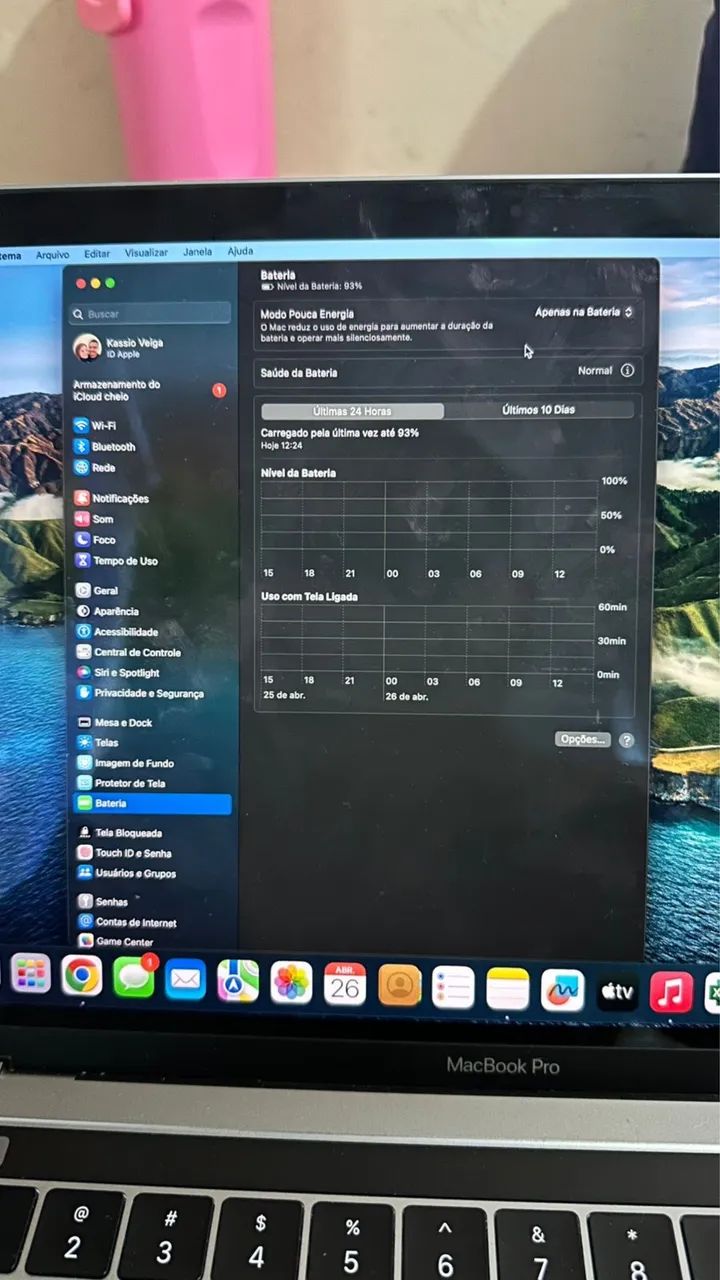The image size is (720, 1280).
Task: Open Tela Bloqueada lock icon
Action: 86,832
